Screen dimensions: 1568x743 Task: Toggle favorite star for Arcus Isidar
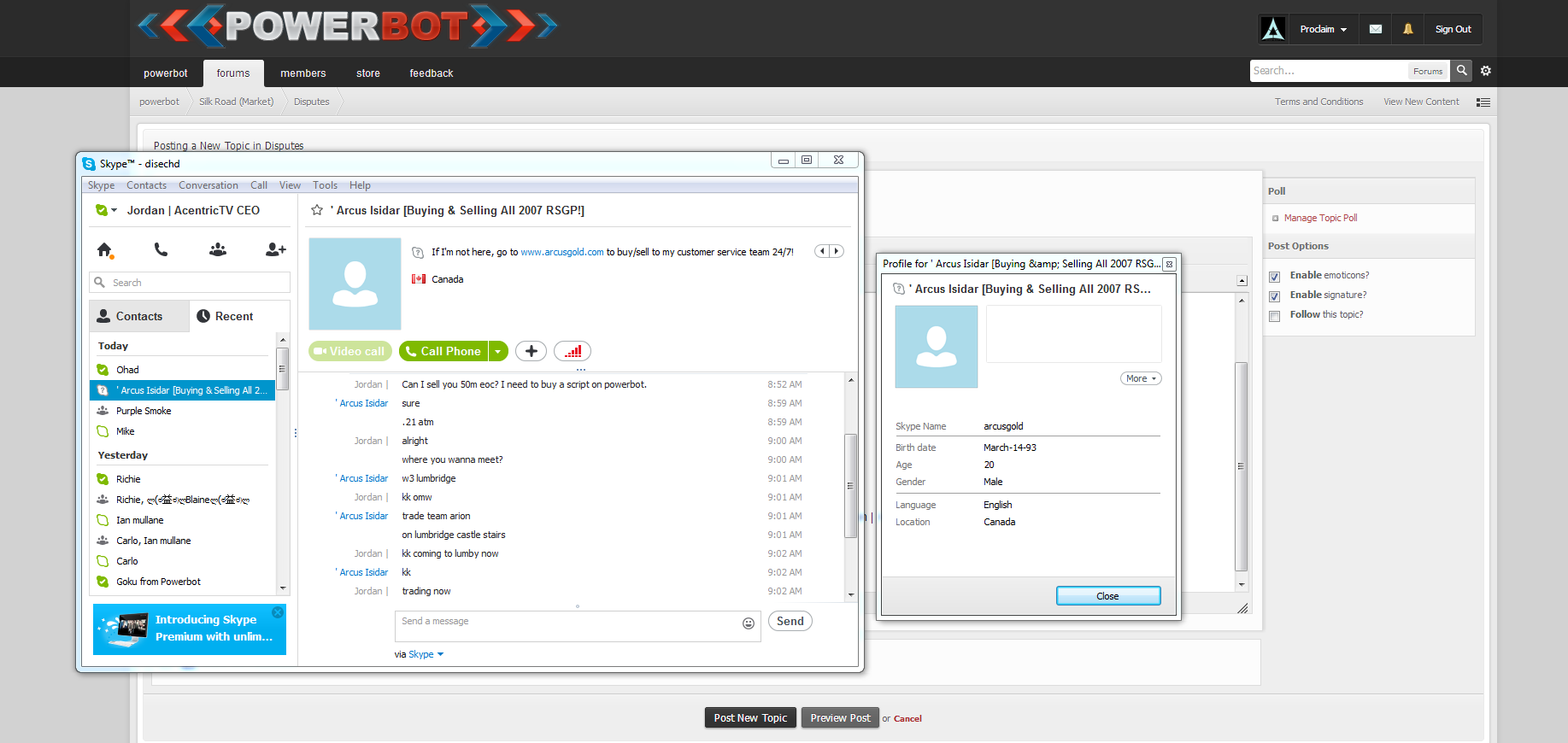click(317, 210)
